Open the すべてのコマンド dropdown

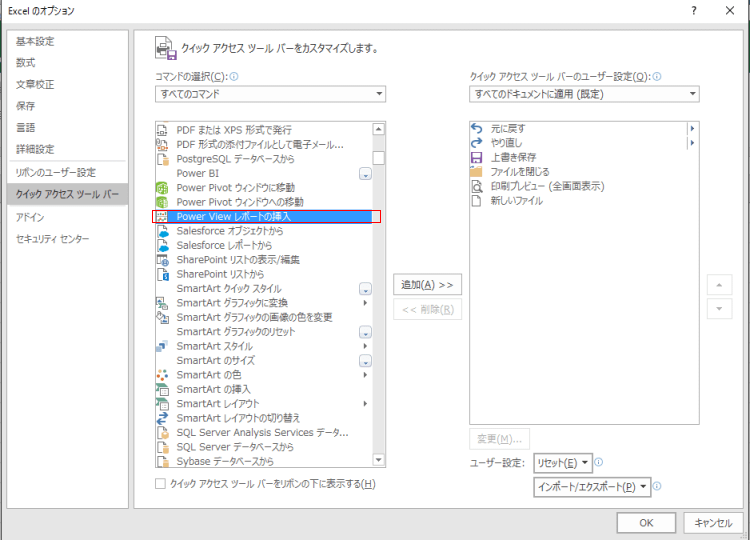coord(270,94)
